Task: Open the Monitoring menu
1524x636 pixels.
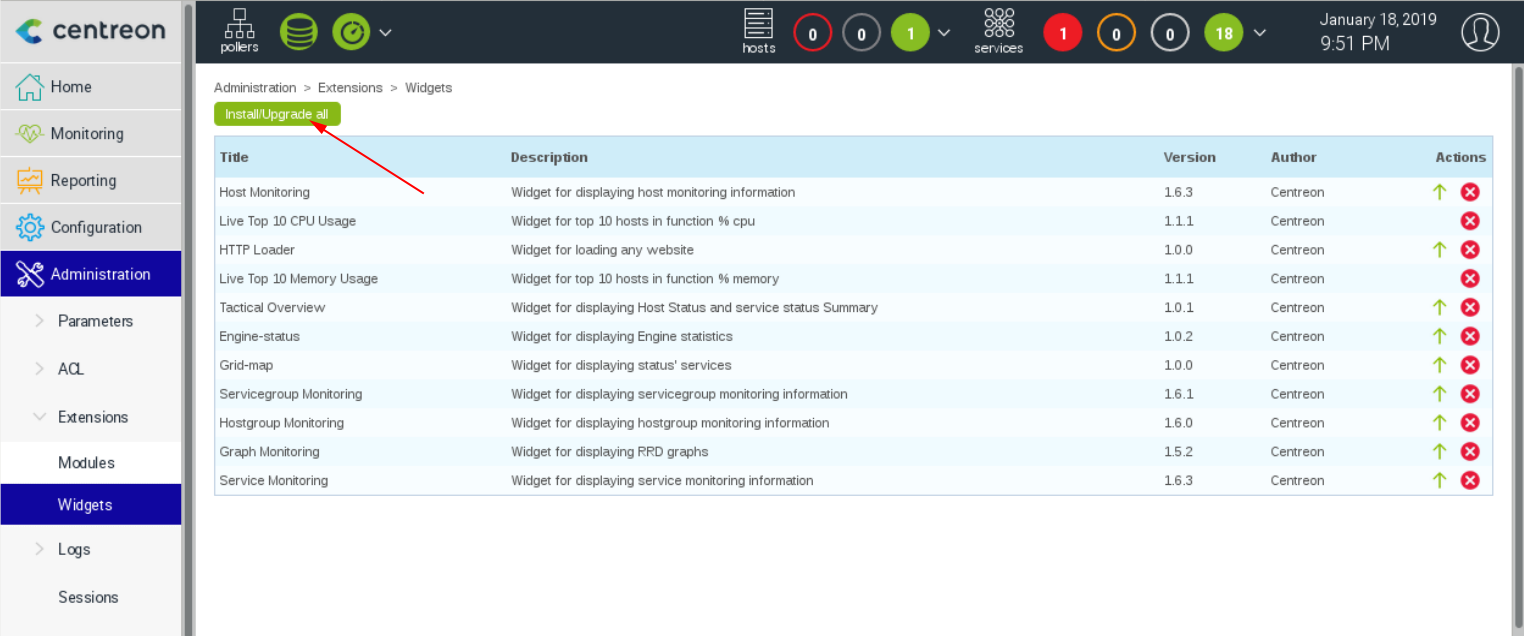Action: (87, 134)
